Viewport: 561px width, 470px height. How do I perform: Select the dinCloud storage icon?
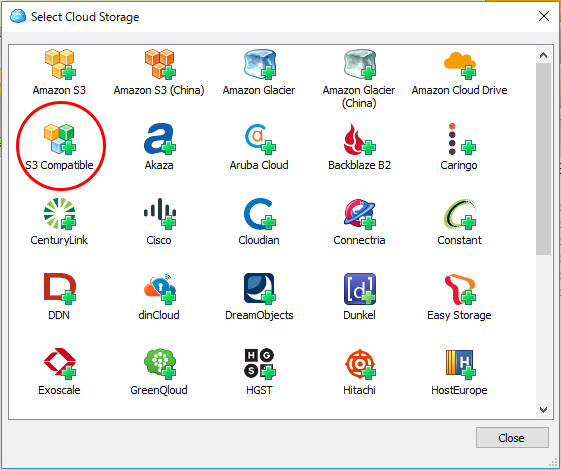(x=160, y=289)
